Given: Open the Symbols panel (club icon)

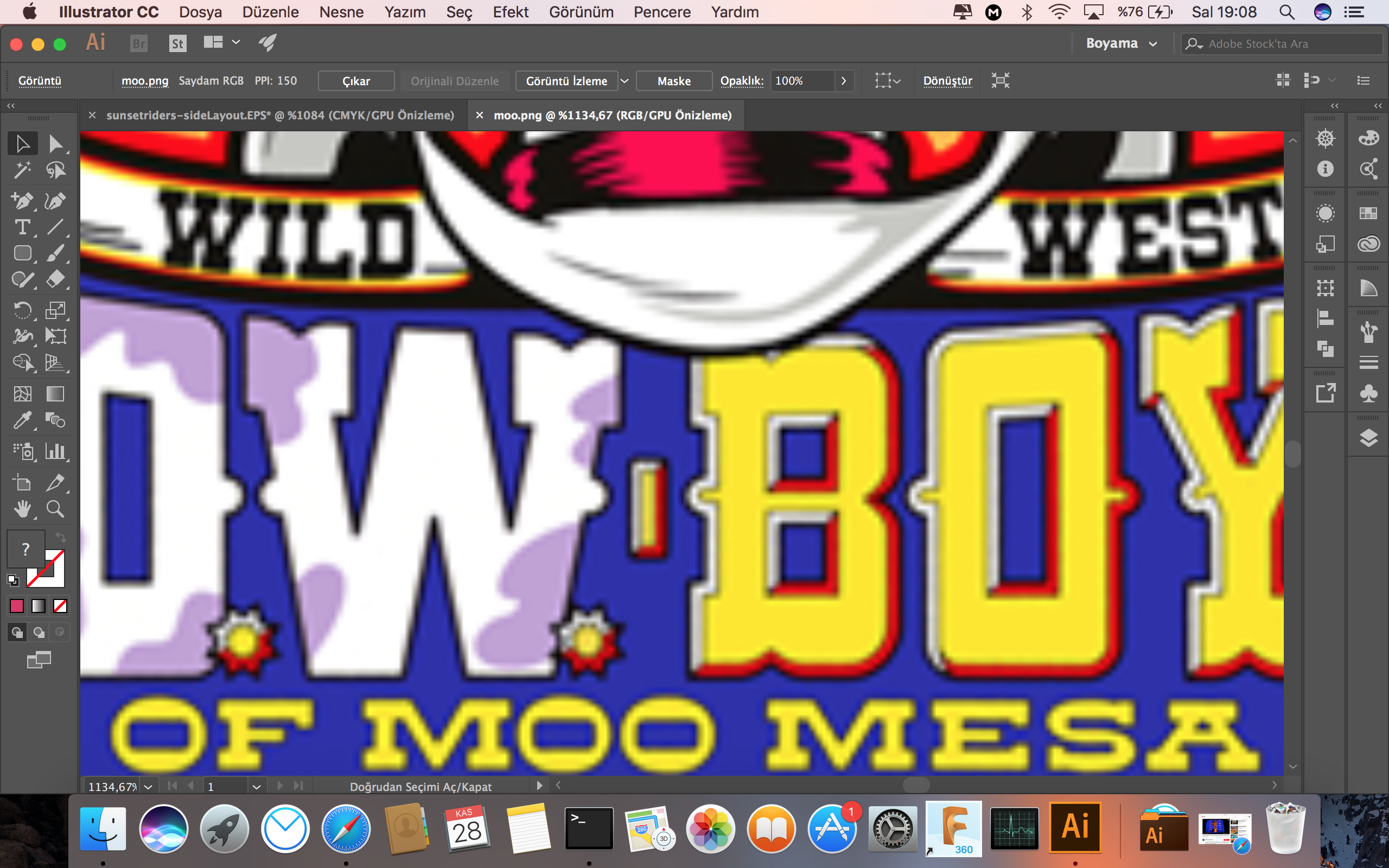Looking at the screenshot, I should click(x=1368, y=393).
